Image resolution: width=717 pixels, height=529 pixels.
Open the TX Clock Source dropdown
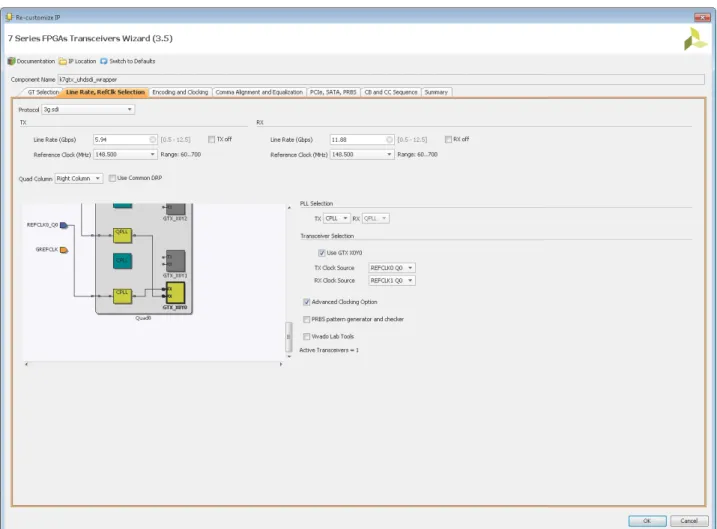[392, 268]
